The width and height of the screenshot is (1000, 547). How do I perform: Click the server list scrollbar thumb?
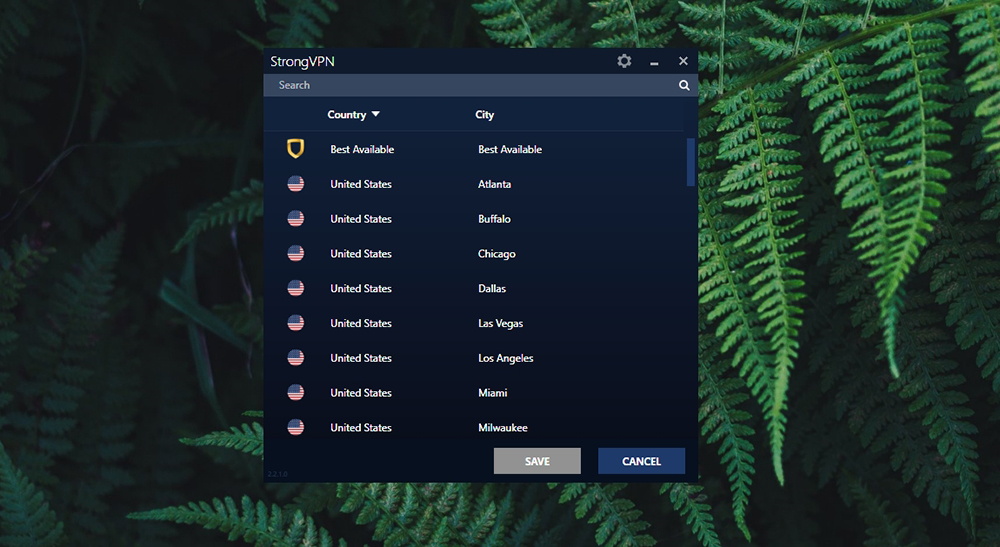[690, 162]
